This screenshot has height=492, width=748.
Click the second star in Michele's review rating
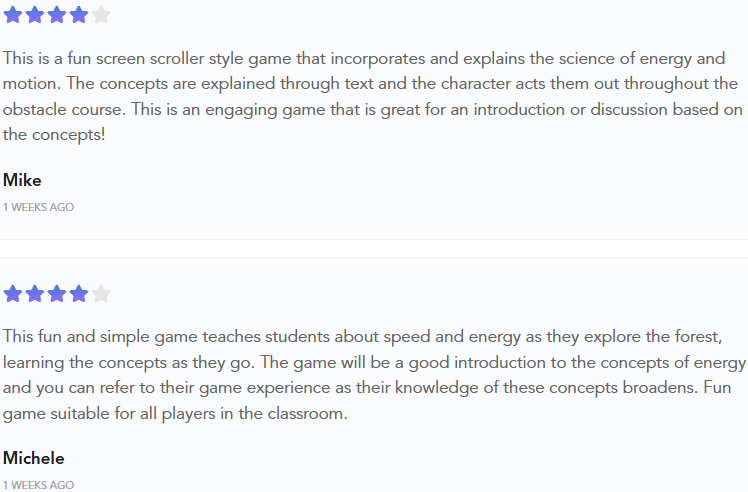coord(35,293)
